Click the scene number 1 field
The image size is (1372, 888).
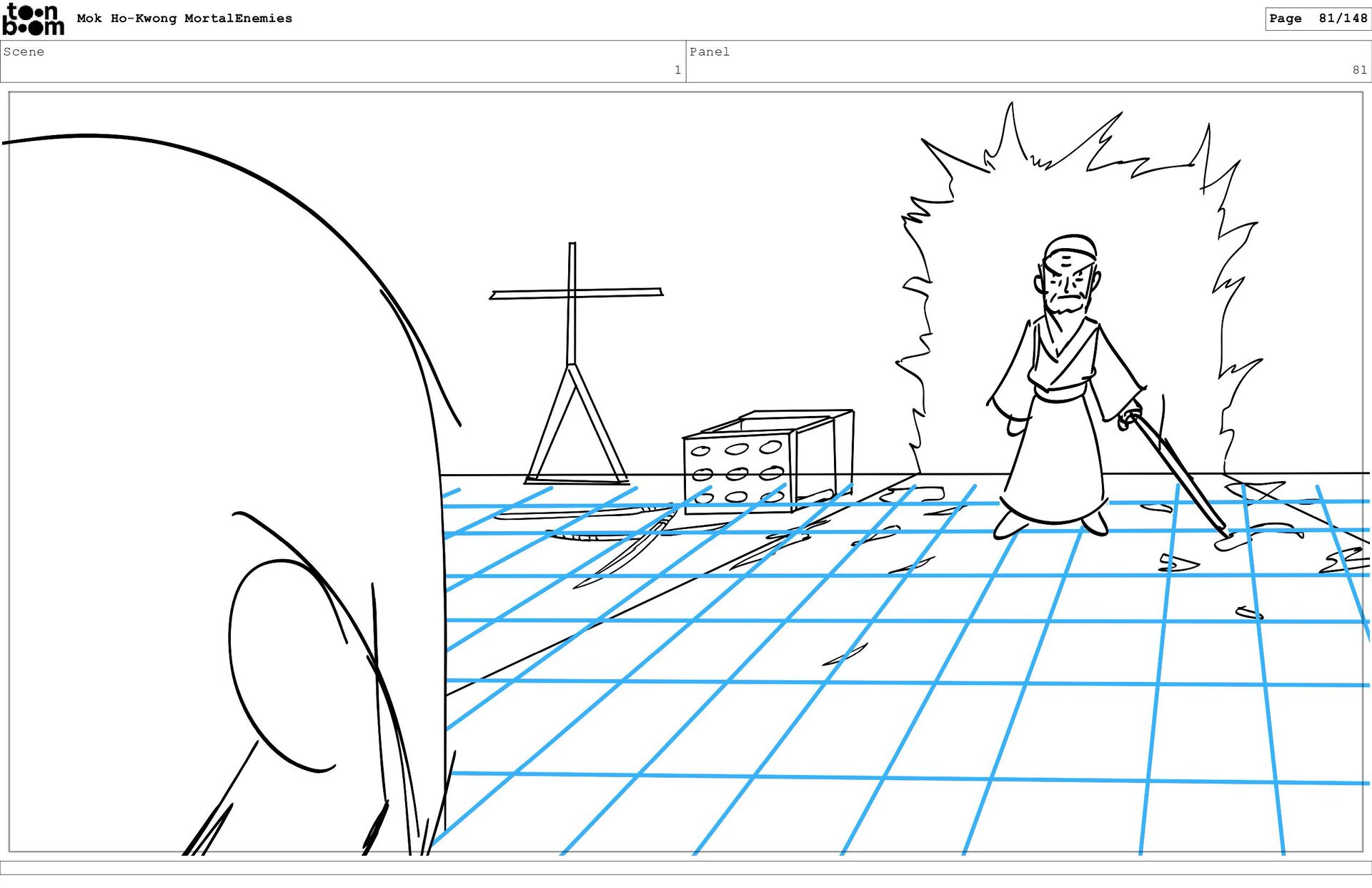click(x=677, y=70)
